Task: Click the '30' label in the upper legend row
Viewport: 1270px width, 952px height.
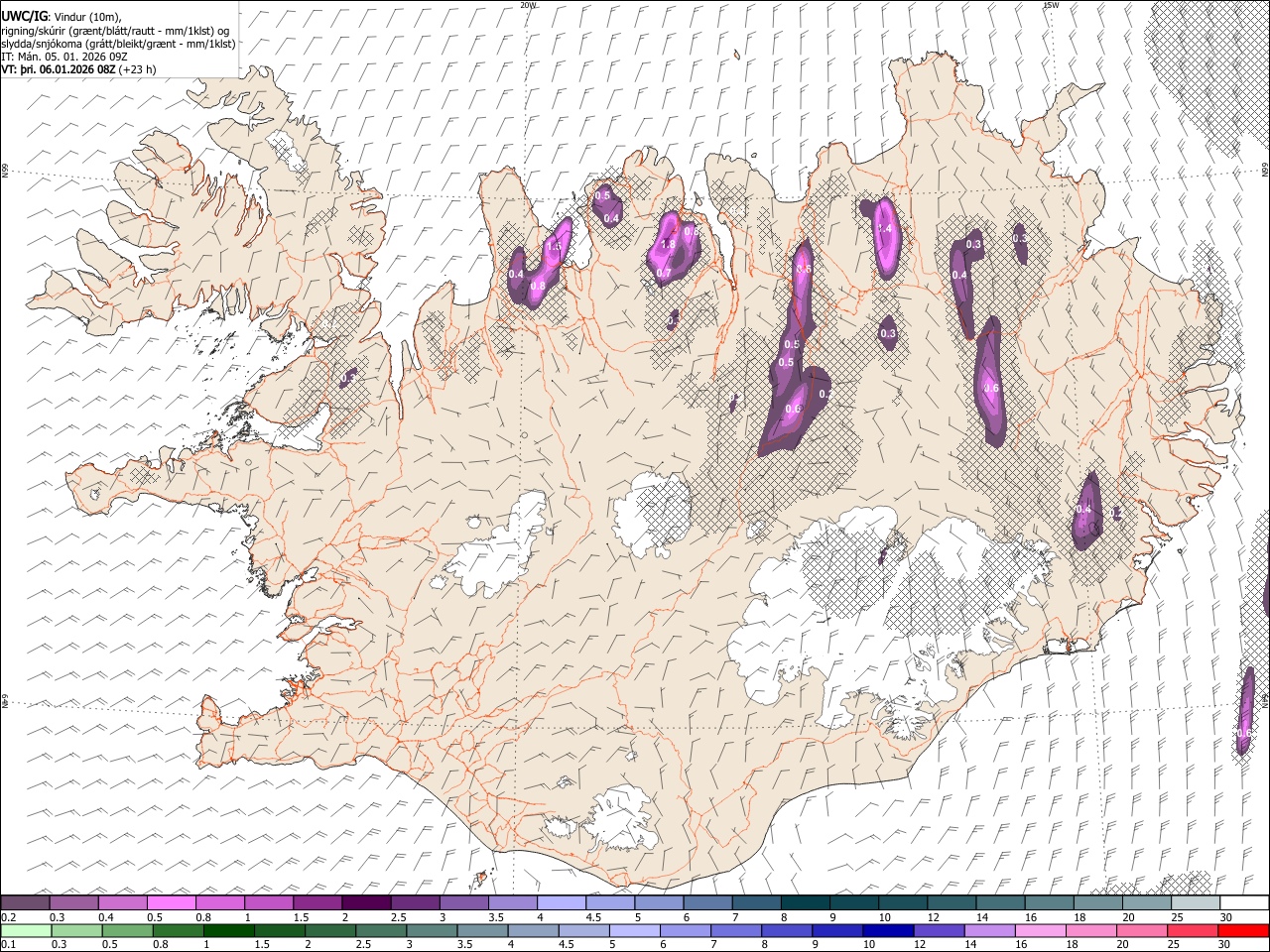Action: click(x=1226, y=917)
